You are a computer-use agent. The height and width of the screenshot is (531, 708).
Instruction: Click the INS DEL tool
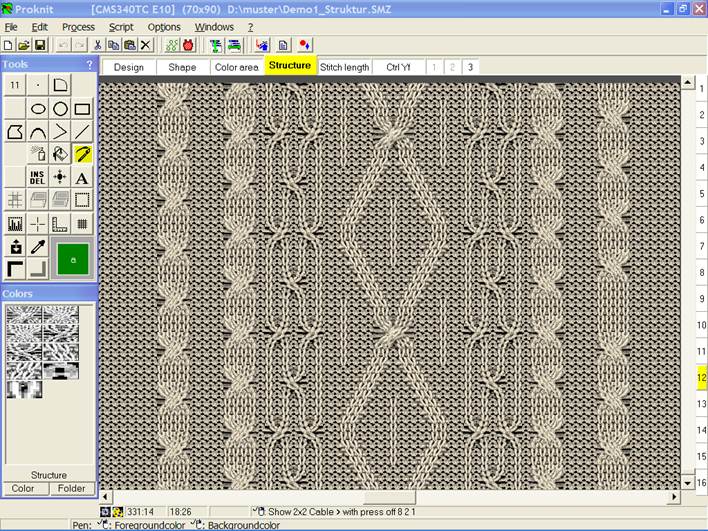[38, 177]
